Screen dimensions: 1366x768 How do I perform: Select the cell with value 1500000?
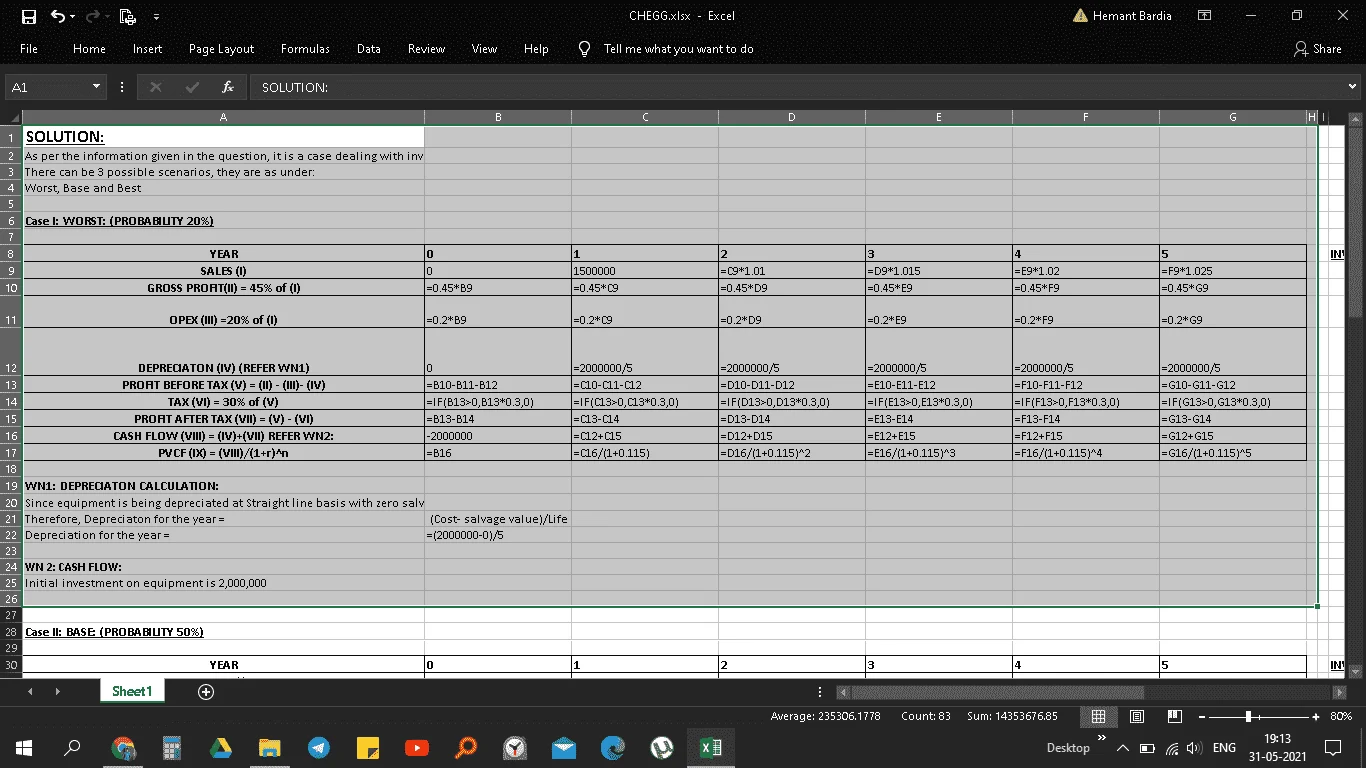tap(645, 271)
